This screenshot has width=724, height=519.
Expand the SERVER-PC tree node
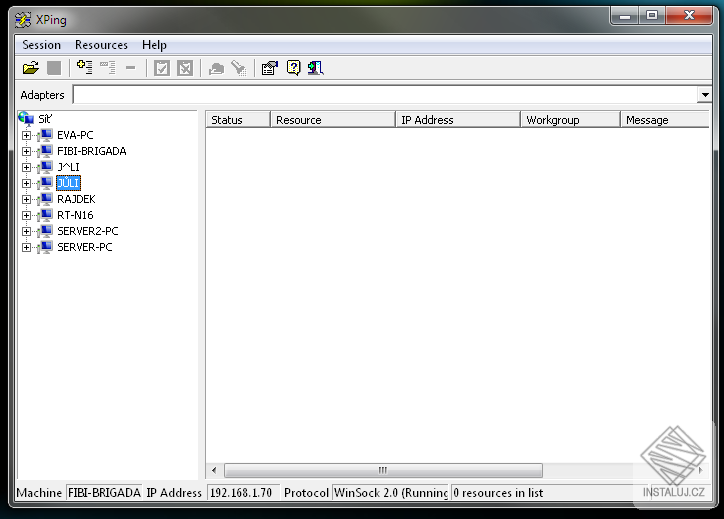click(26, 247)
